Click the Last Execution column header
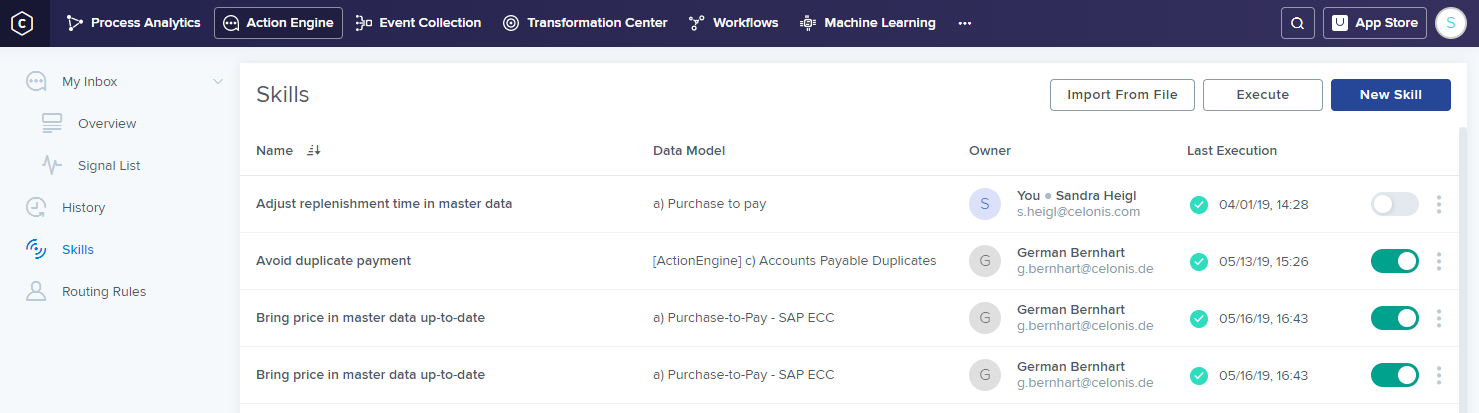The height and width of the screenshot is (413, 1479). 1232,151
